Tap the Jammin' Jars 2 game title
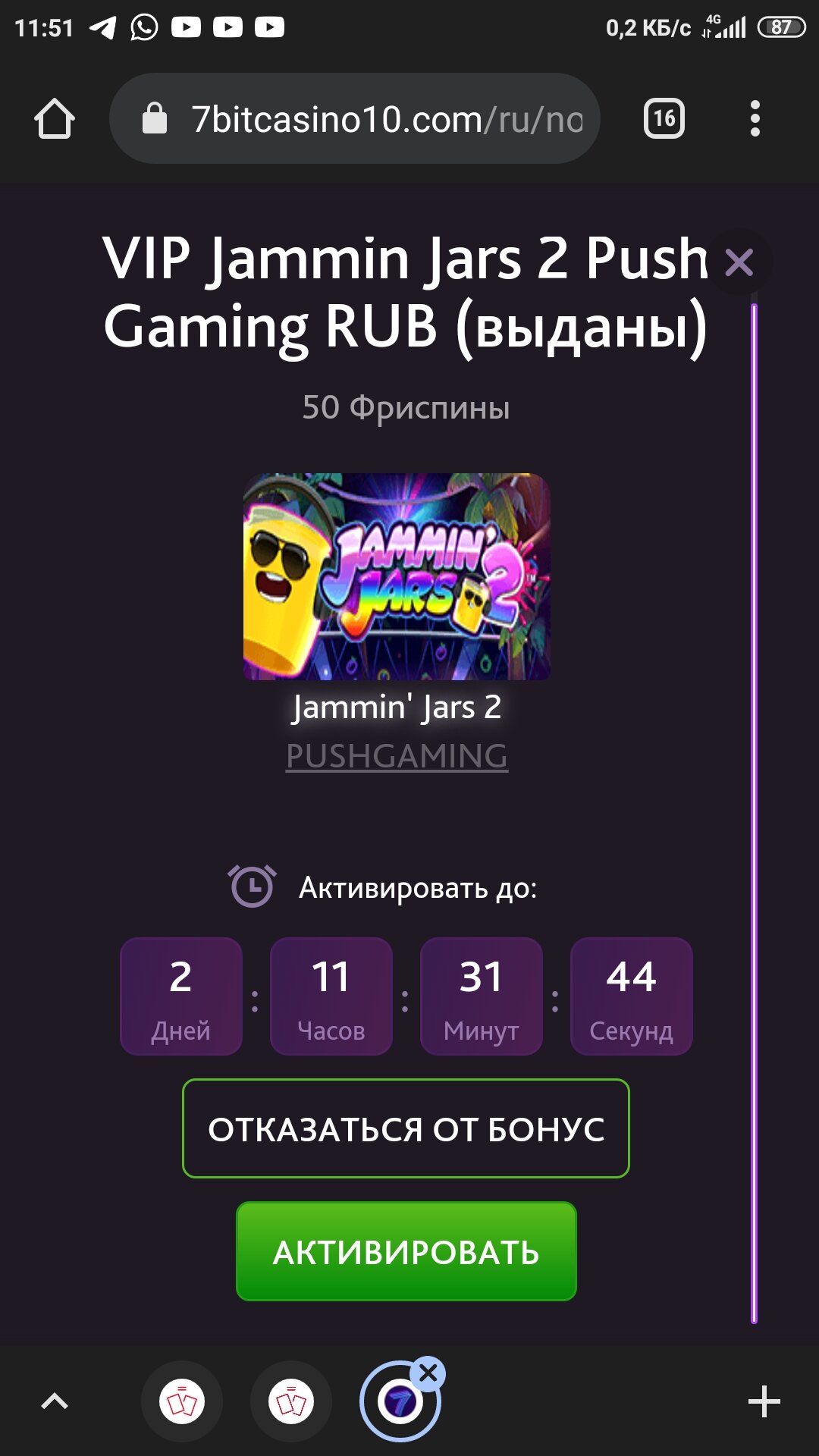This screenshot has width=819, height=1456. [397, 707]
